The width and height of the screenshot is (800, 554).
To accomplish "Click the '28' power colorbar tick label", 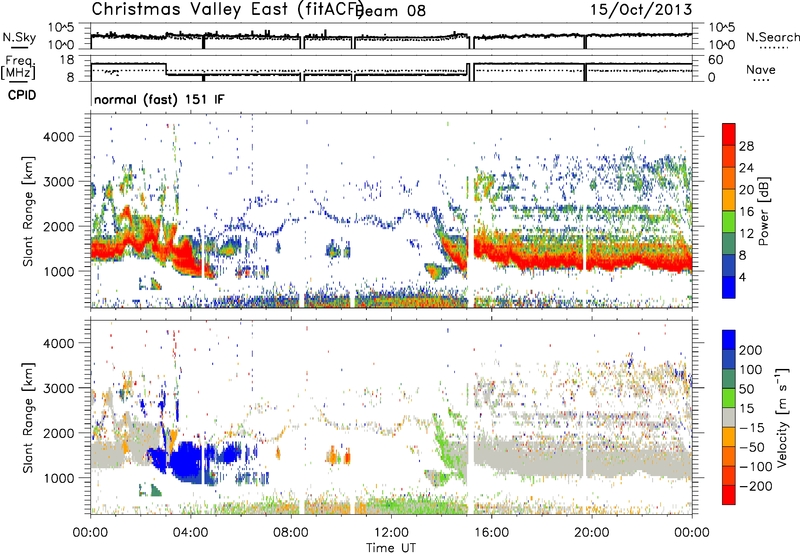I will coord(746,146).
